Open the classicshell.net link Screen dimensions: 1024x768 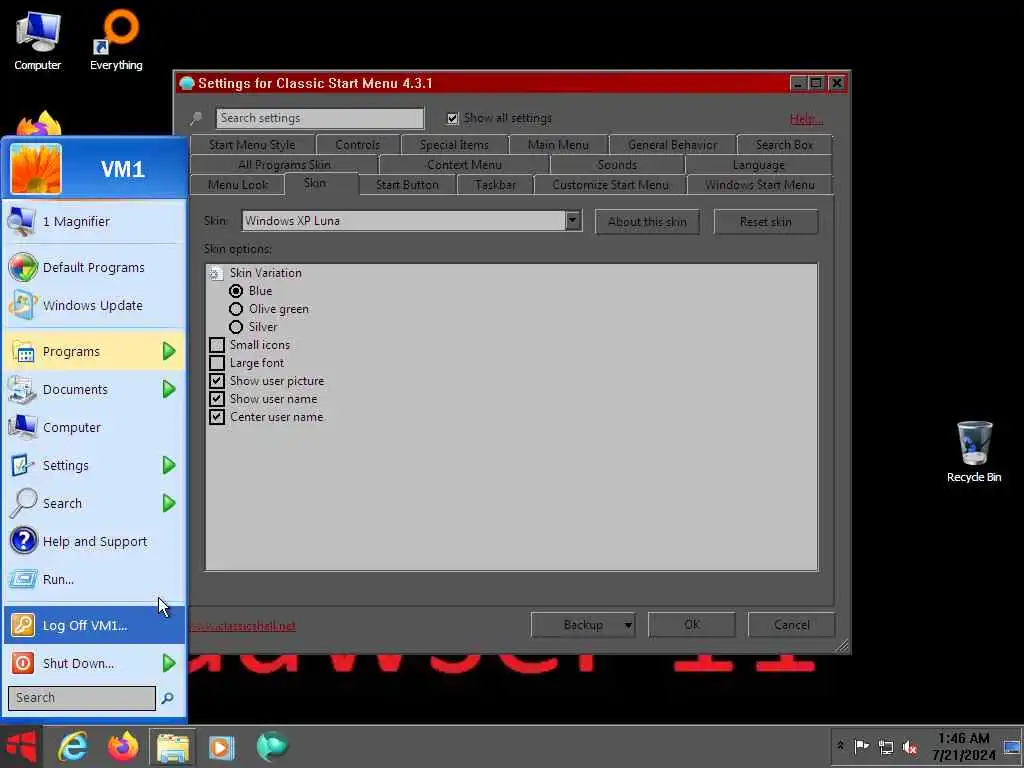243,626
